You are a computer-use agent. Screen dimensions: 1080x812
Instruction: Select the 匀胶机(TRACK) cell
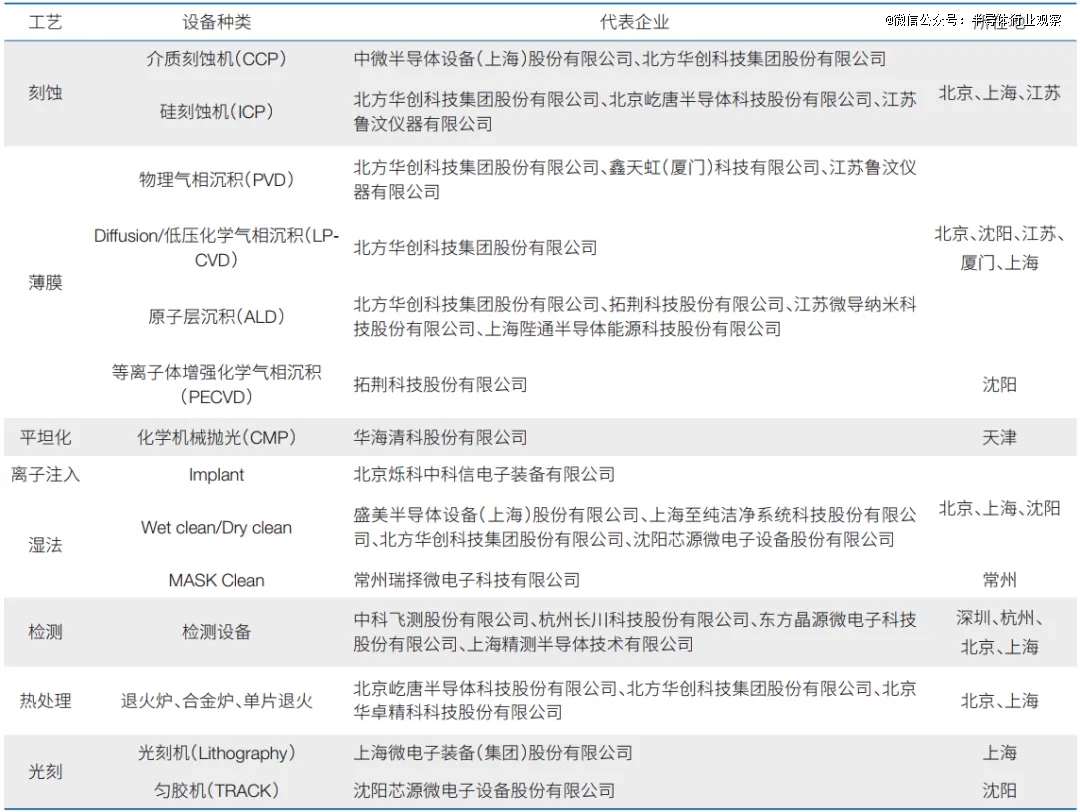[x=216, y=790]
